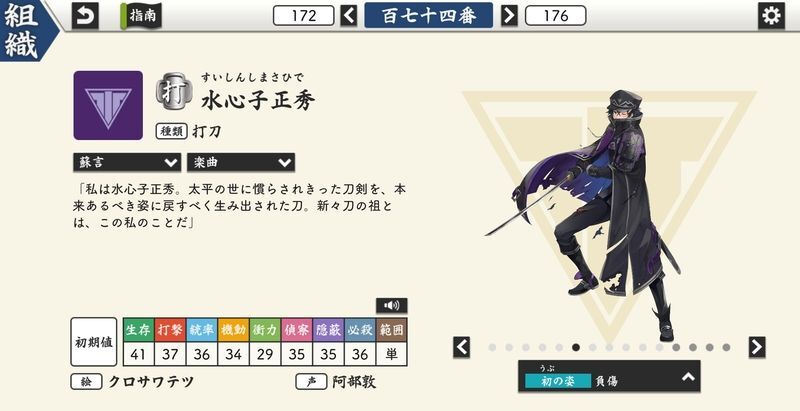Go to previous sword number arrow

[349, 16]
